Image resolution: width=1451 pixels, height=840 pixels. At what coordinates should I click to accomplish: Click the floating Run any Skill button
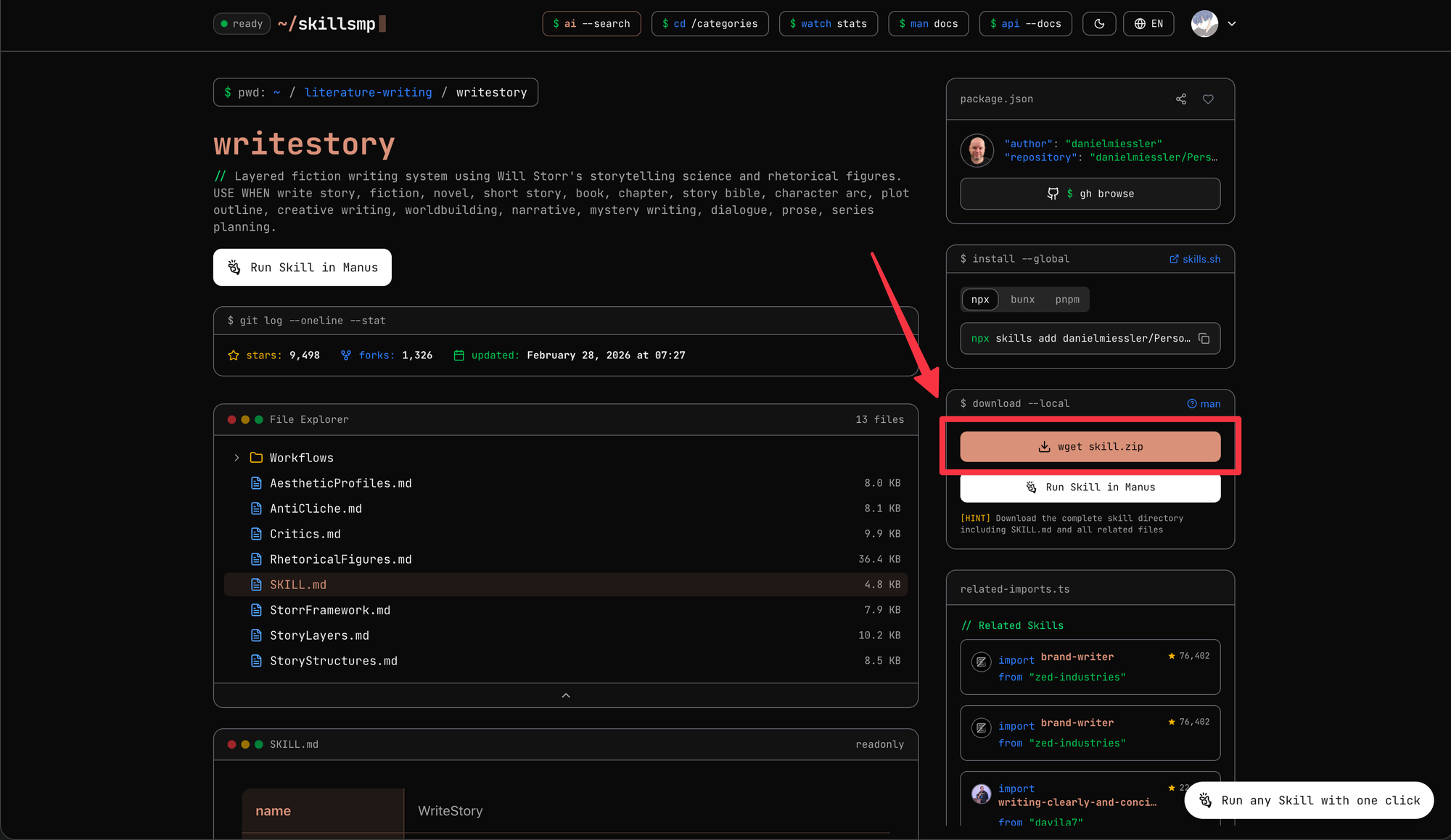[x=1309, y=800]
